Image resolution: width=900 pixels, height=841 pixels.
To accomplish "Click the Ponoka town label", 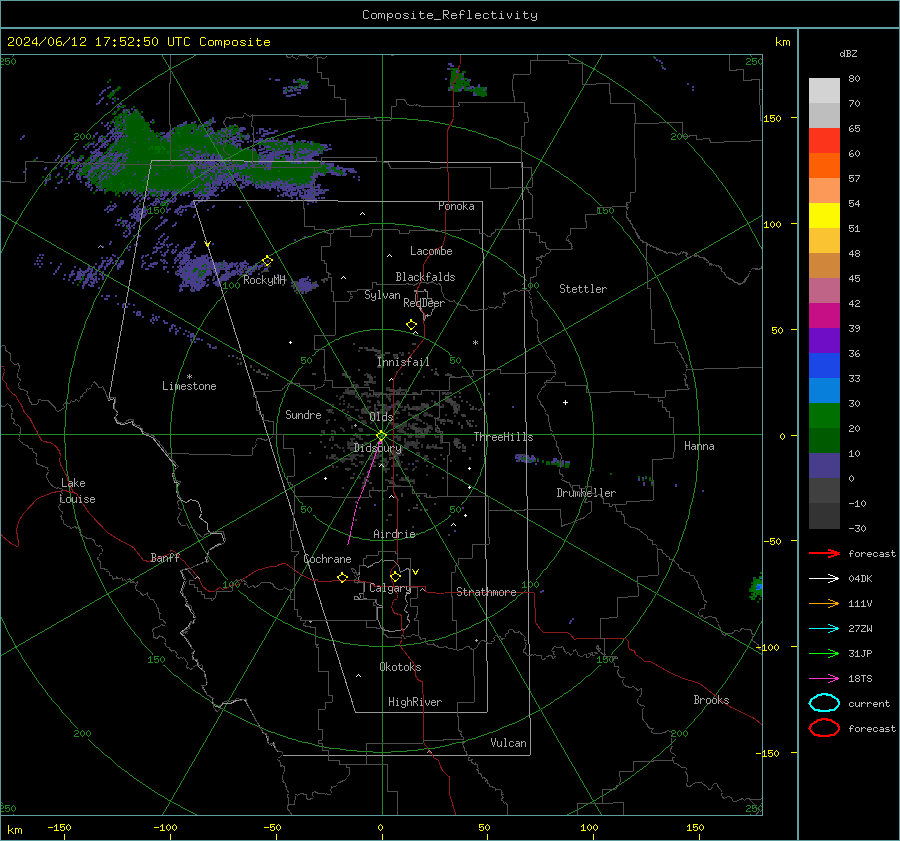I will point(456,206).
